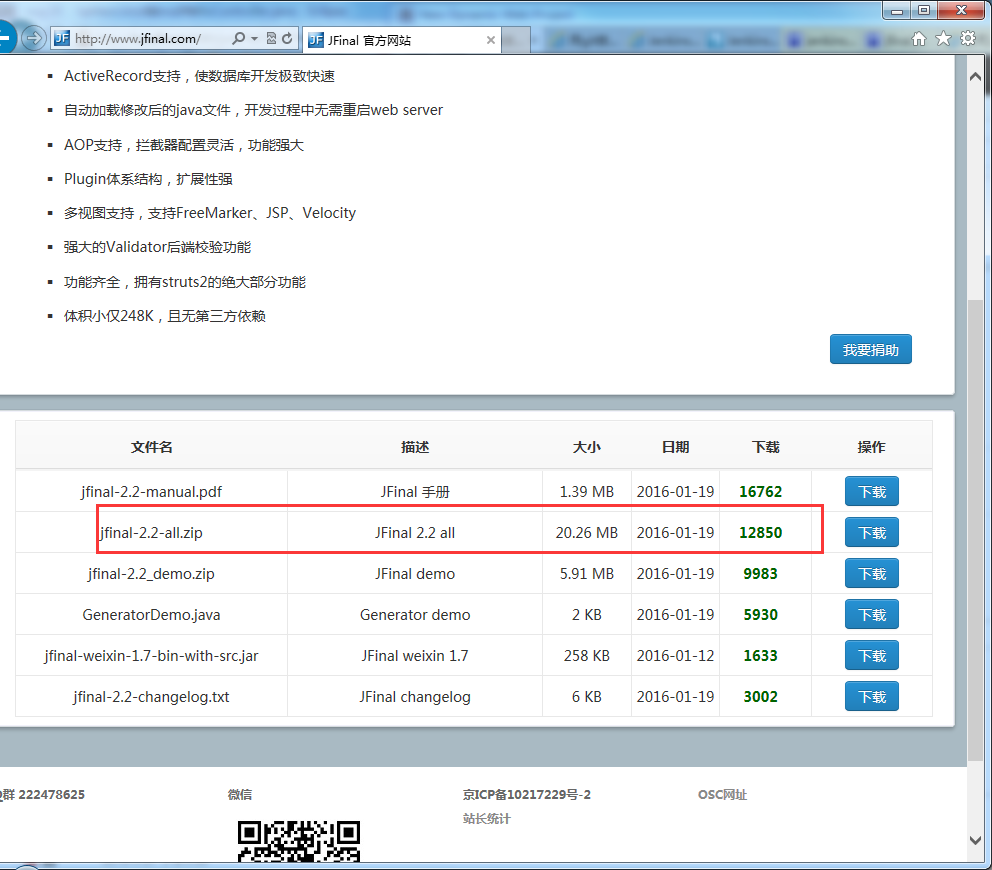The width and height of the screenshot is (992, 870).
Task: Click the browser Forward arrow button
Action: tap(34, 39)
